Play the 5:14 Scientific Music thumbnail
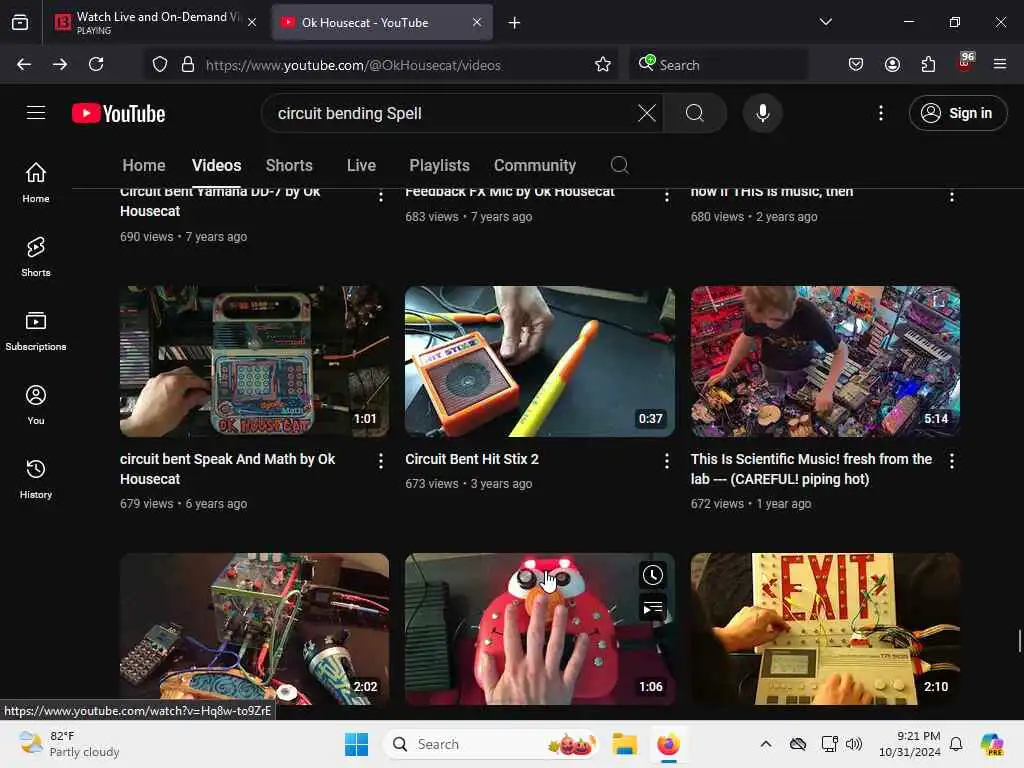Image resolution: width=1024 pixels, height=768 pixels. pos(825,361)
